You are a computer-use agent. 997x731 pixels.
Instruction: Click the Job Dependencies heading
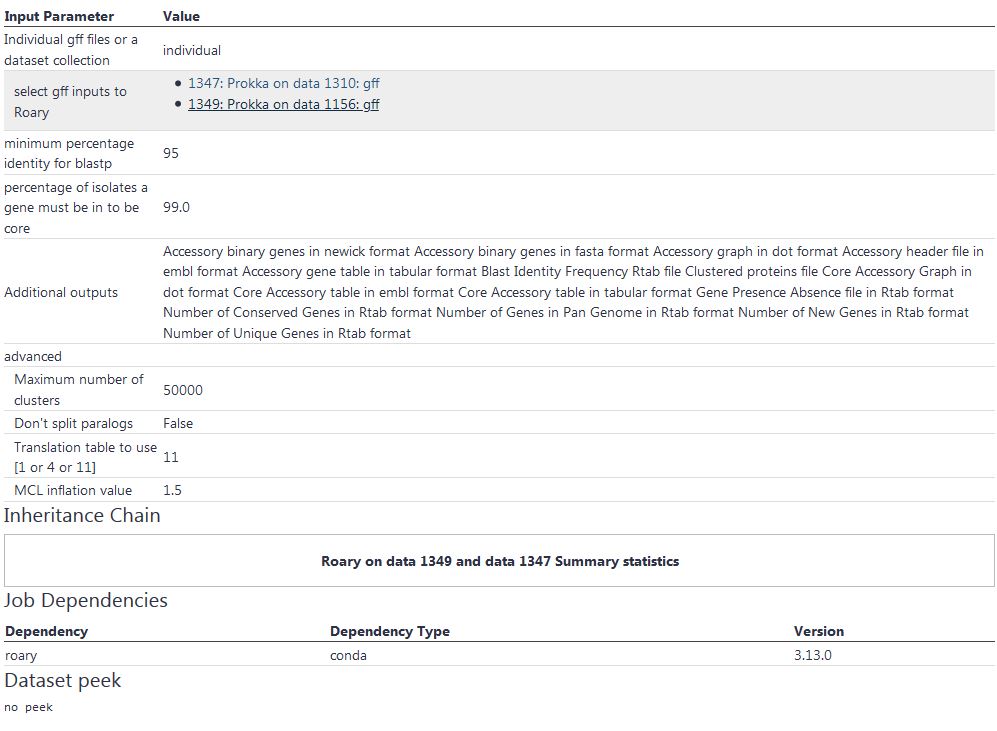pos(86,600)
